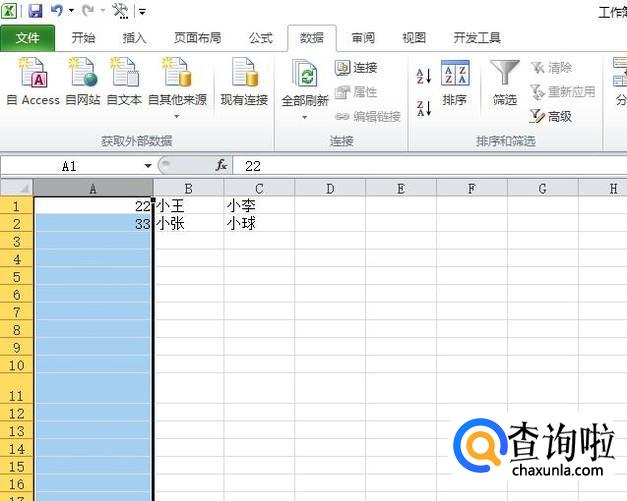Click Reapply filter (重新应用)
Viewport: 627px width, 501px height.
(562, 92)
